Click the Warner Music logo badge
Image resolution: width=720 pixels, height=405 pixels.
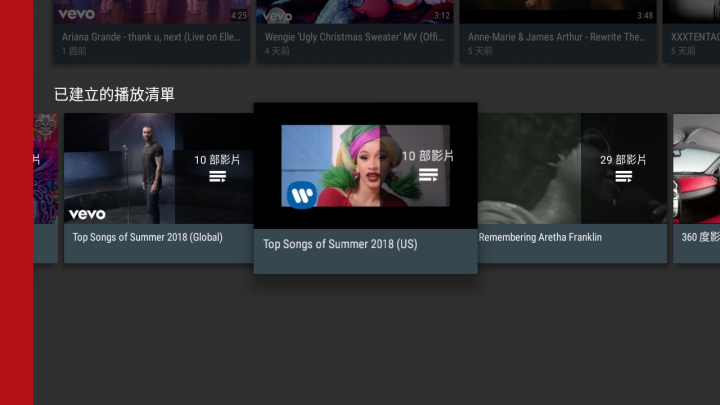[x=302, y=195]
